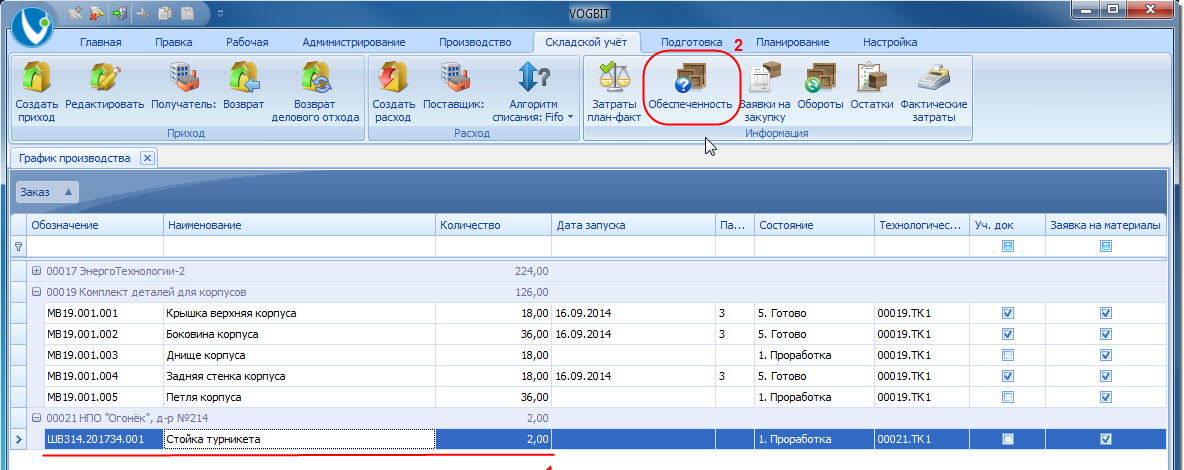Image resolution: width=1184 pixels, height=470 pixels.
Task: Open Customize Quick Access Toolbar dropdown arrow
Action: tap(220, 13)
